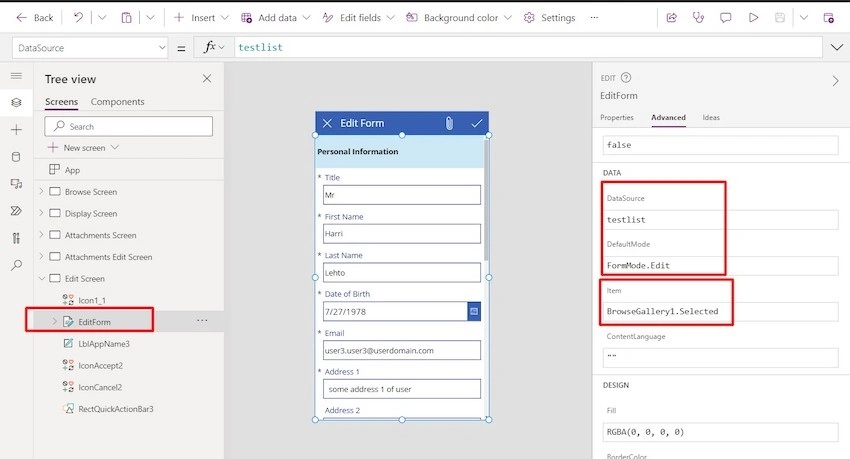Open the more commands ellipsis menu
Image resolution: width=850 pixels, height=459 pixels.
point(594,18)
